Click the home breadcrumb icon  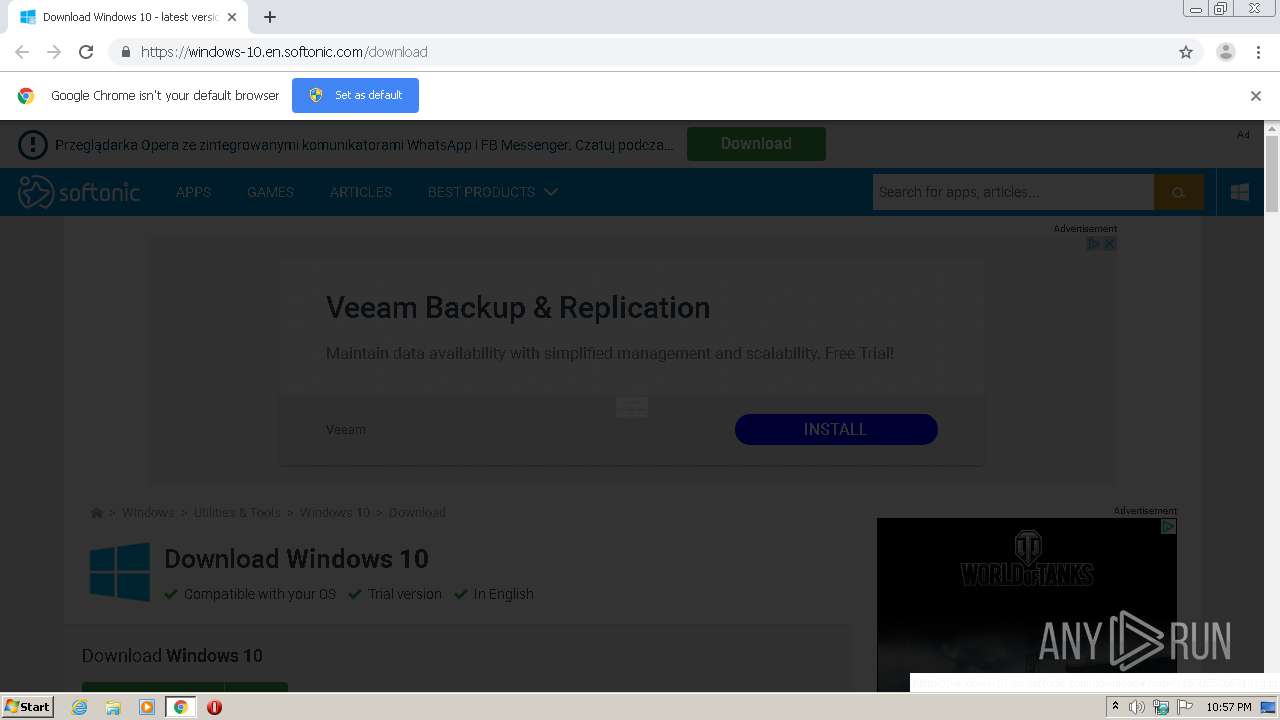97,513
